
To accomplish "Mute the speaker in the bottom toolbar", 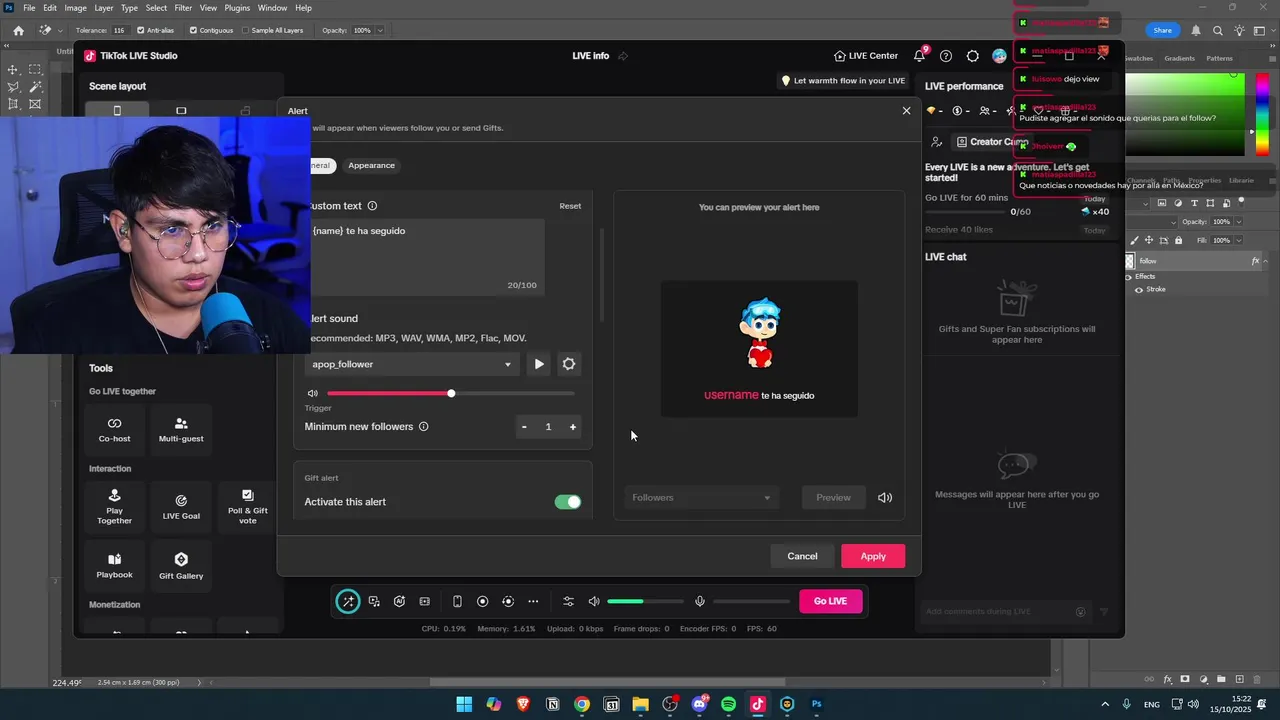I will pos(594,601).
